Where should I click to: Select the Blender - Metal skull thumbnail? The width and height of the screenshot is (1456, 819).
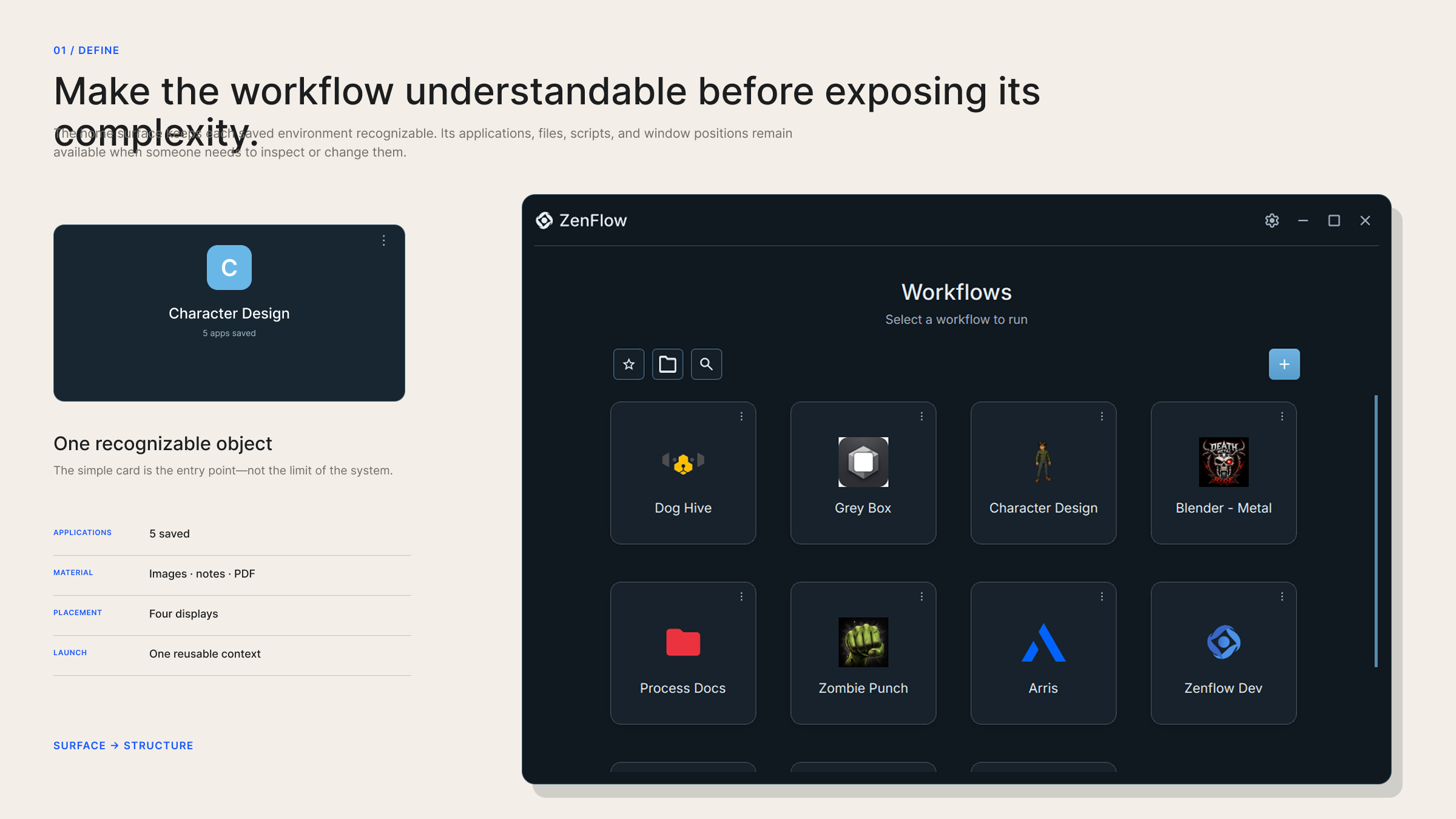[x=1224, y=462]
